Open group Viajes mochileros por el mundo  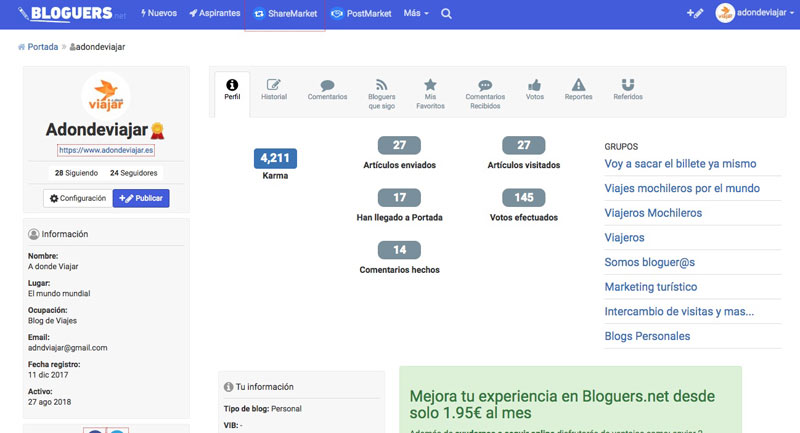pos(682,188)
